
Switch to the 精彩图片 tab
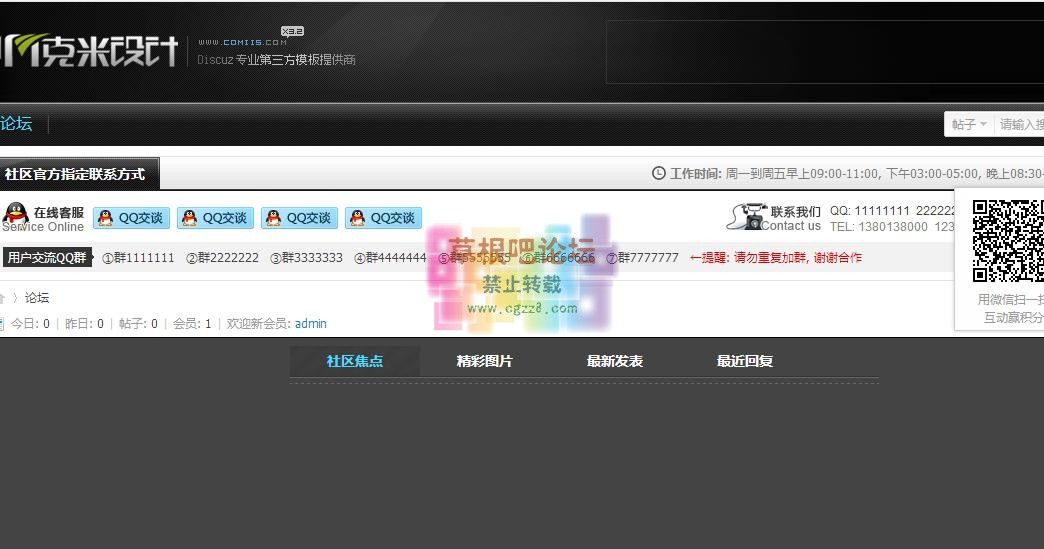click(485, 361)
